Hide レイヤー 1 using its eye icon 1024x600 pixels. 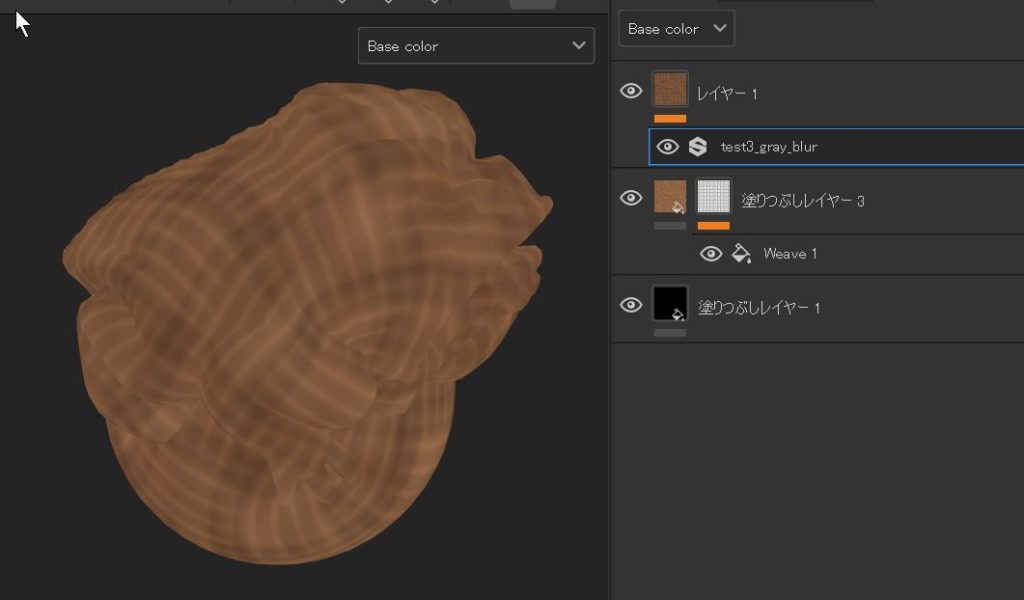[631, 91]
